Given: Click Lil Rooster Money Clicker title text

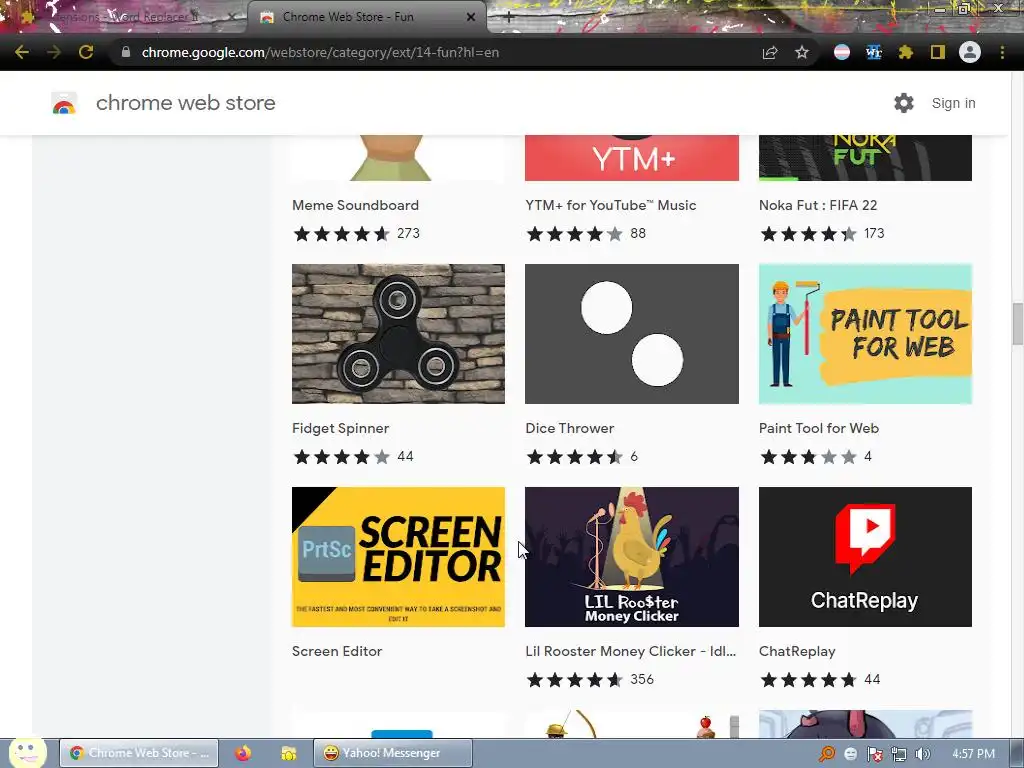Looking at the screenshot, I should click(630, 651).
